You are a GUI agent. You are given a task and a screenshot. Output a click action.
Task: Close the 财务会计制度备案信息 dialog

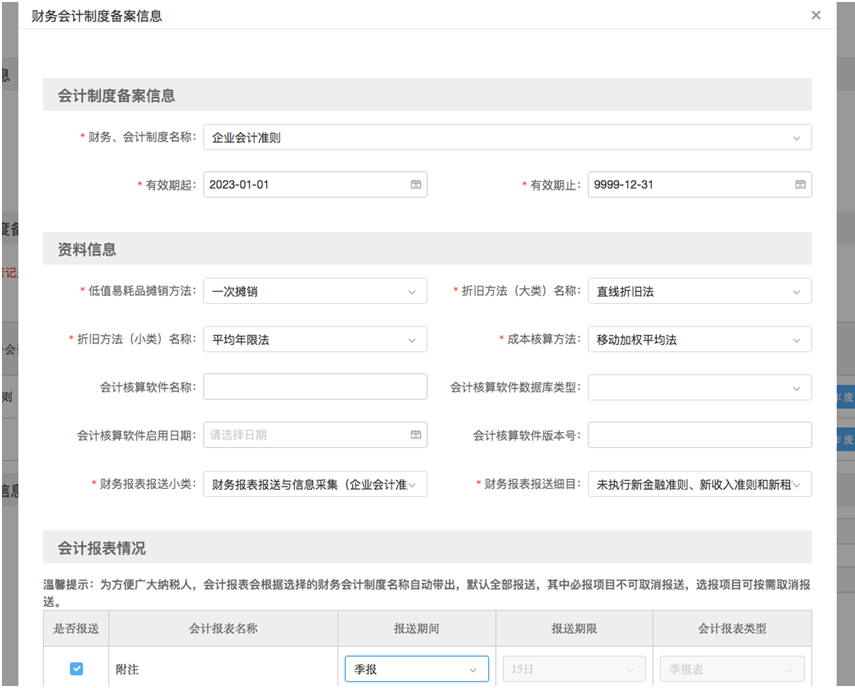click(816, 15)
